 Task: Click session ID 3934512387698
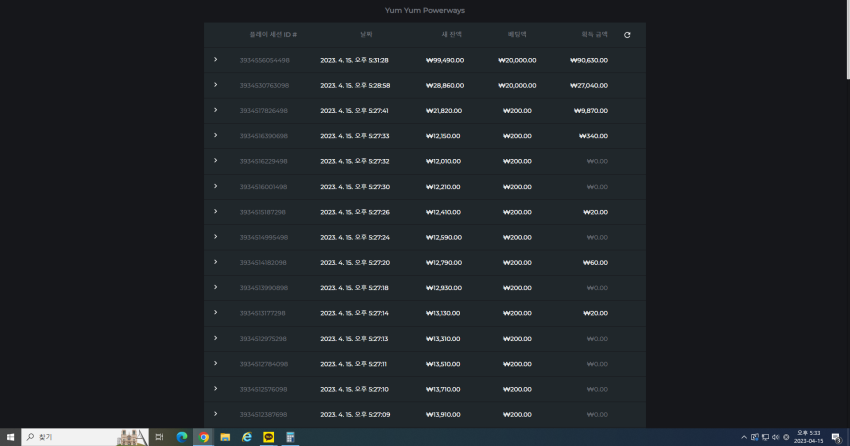[263, 415]
